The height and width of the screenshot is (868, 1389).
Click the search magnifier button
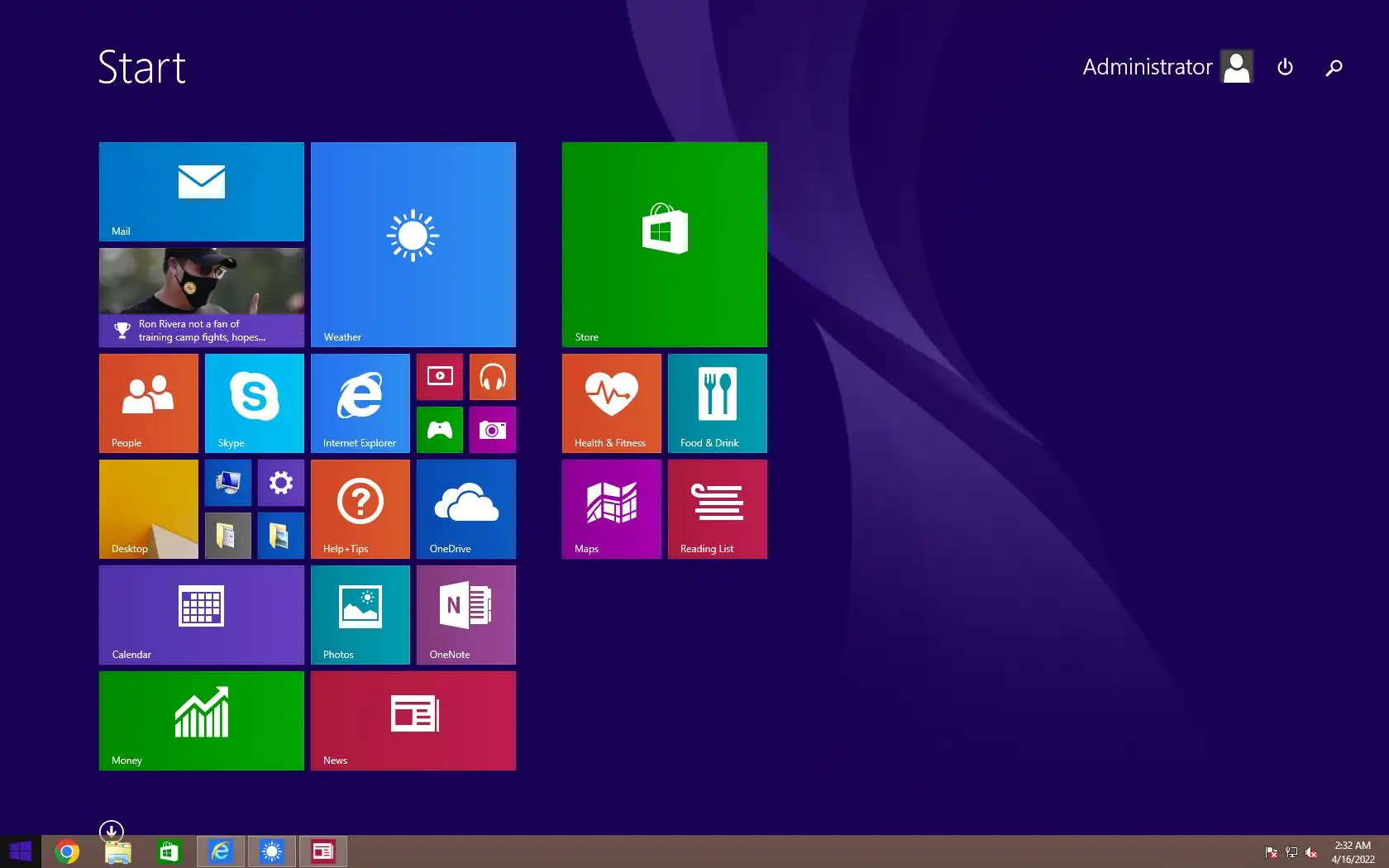coord(1334,68)
